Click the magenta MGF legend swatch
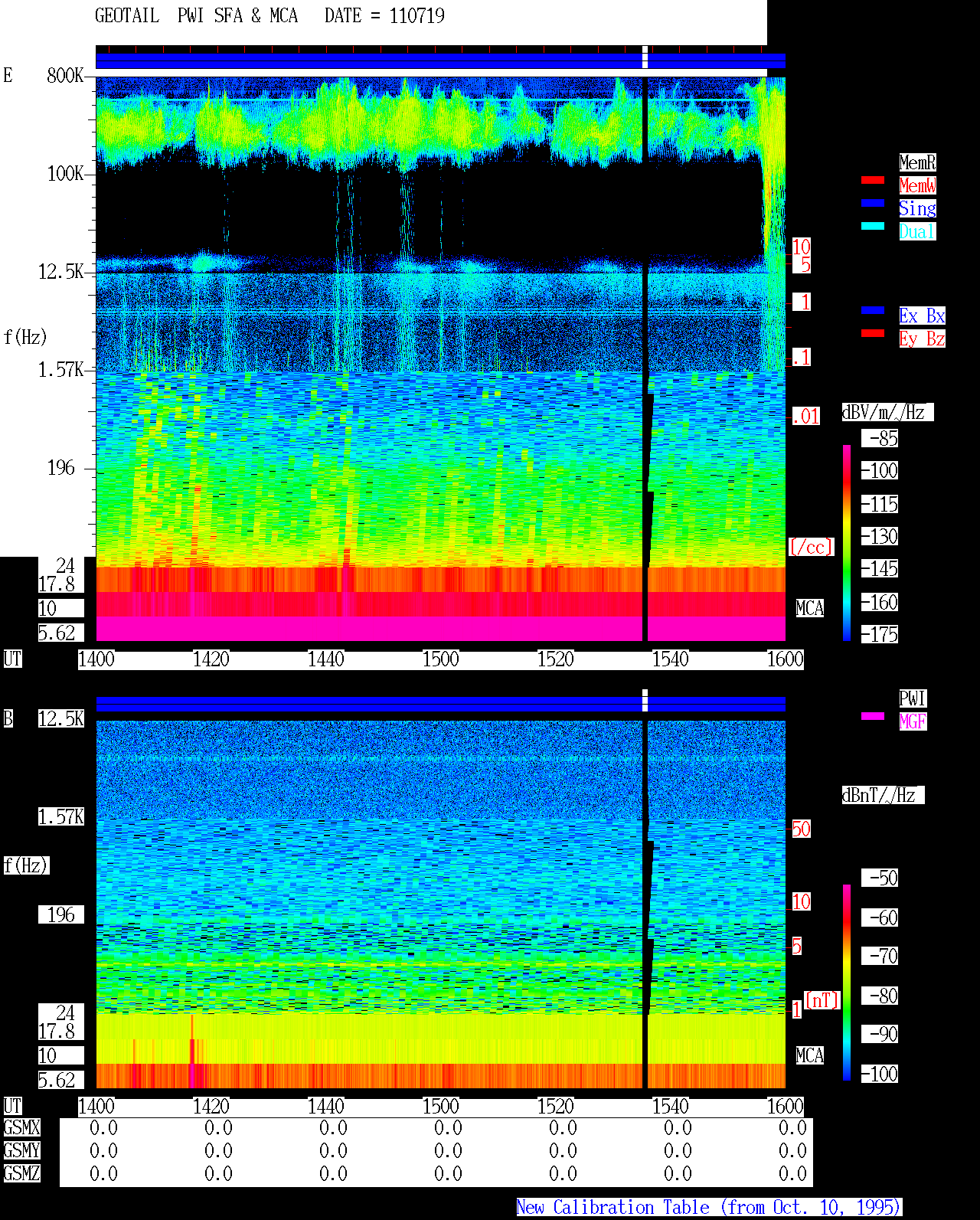This screenshot has width=980, height=1220. coord(873,716)
